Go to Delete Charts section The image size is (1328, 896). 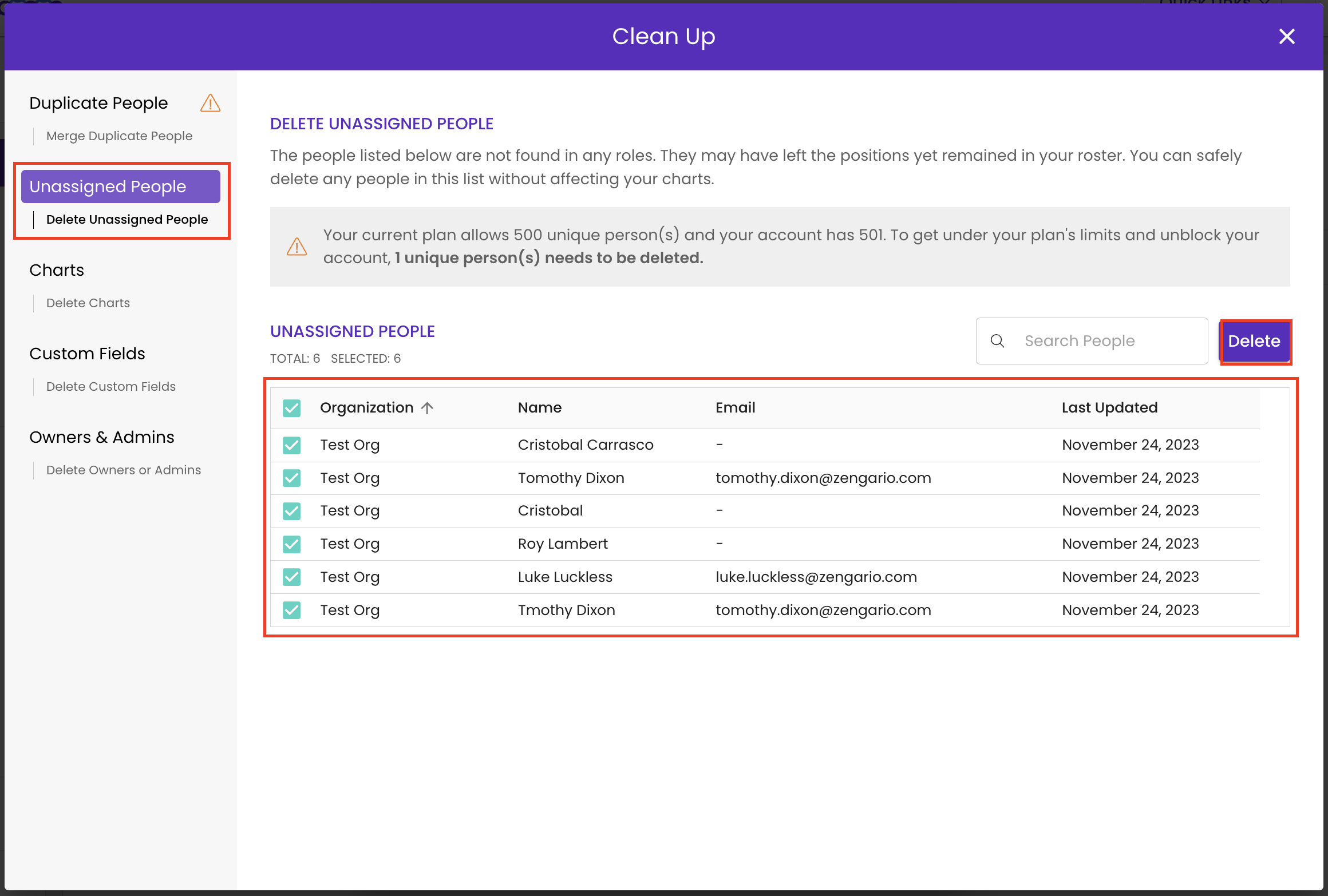point(88,303)
